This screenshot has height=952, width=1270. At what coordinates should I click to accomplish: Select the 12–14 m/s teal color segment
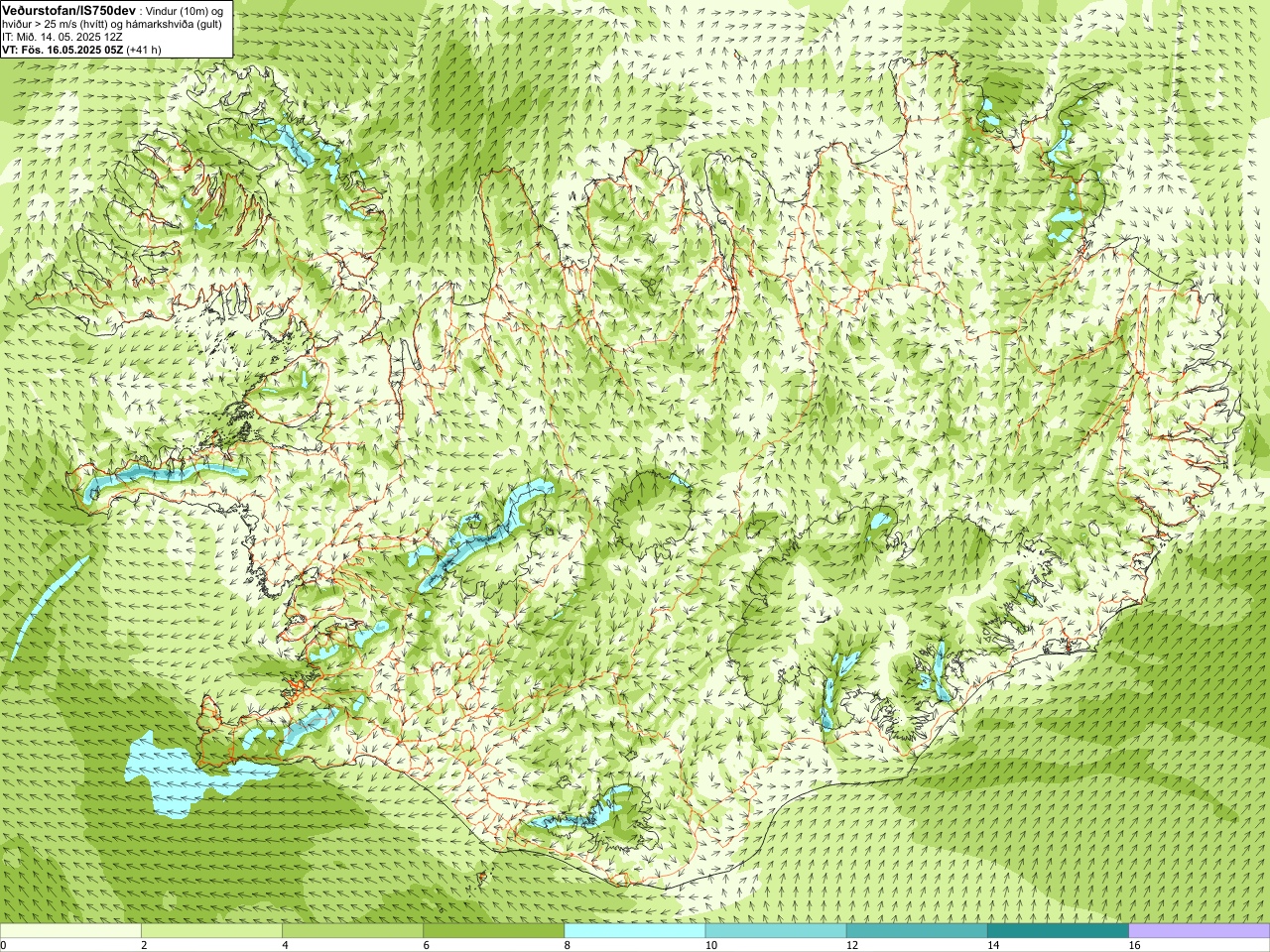coord(917,931)
